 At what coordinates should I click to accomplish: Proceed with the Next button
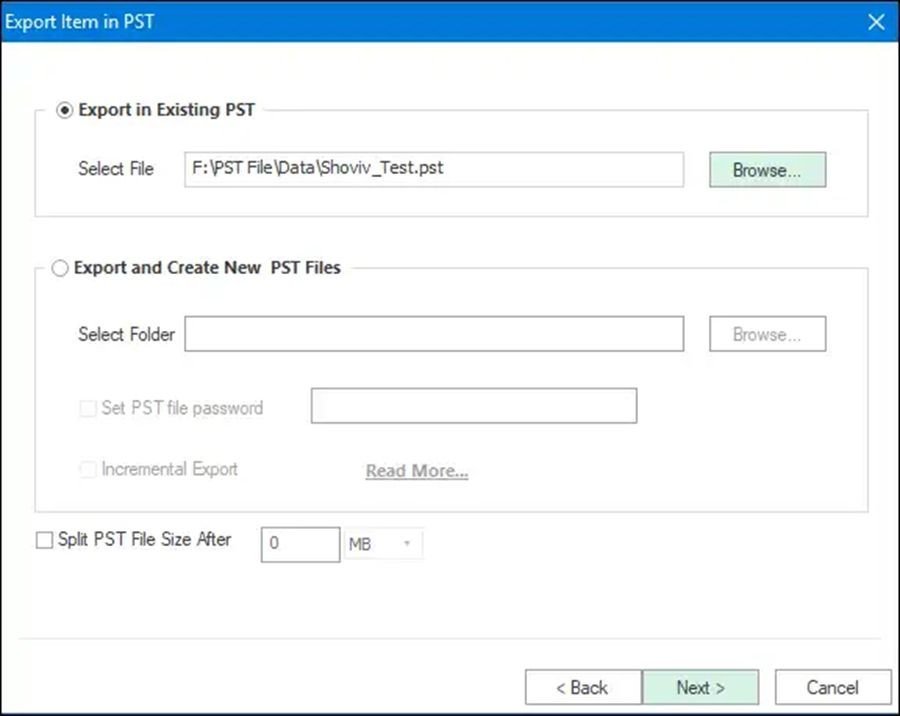click(x=700, y=687)
